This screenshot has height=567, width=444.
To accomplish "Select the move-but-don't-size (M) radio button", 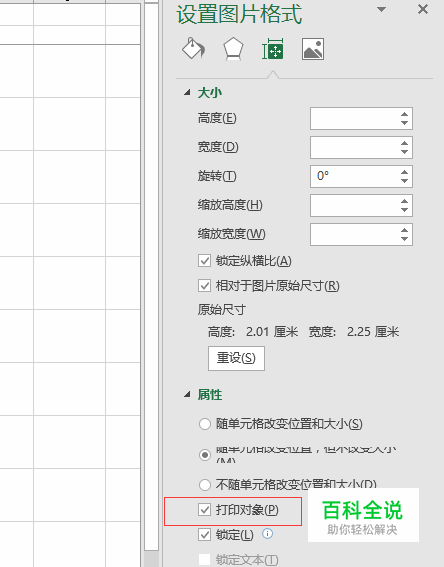I will click(205, 455).
